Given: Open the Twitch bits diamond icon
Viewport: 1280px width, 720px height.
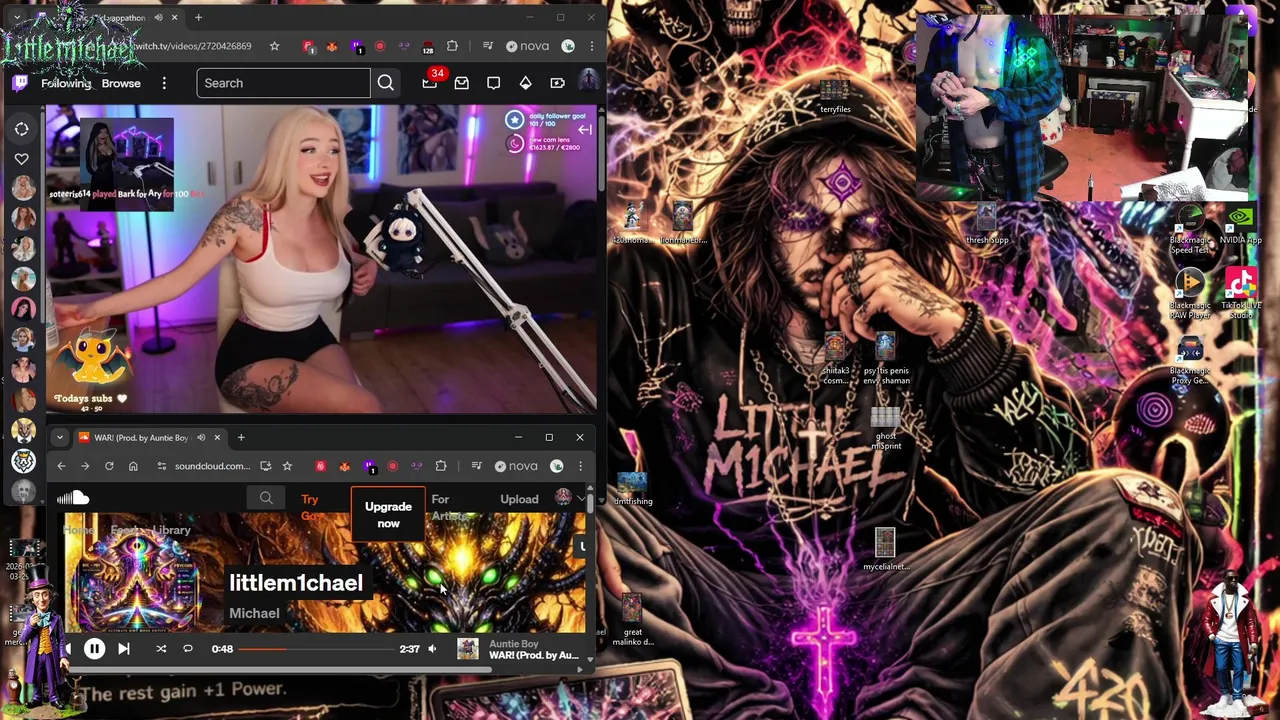Looking at the screenshot, I should (525, 83).
